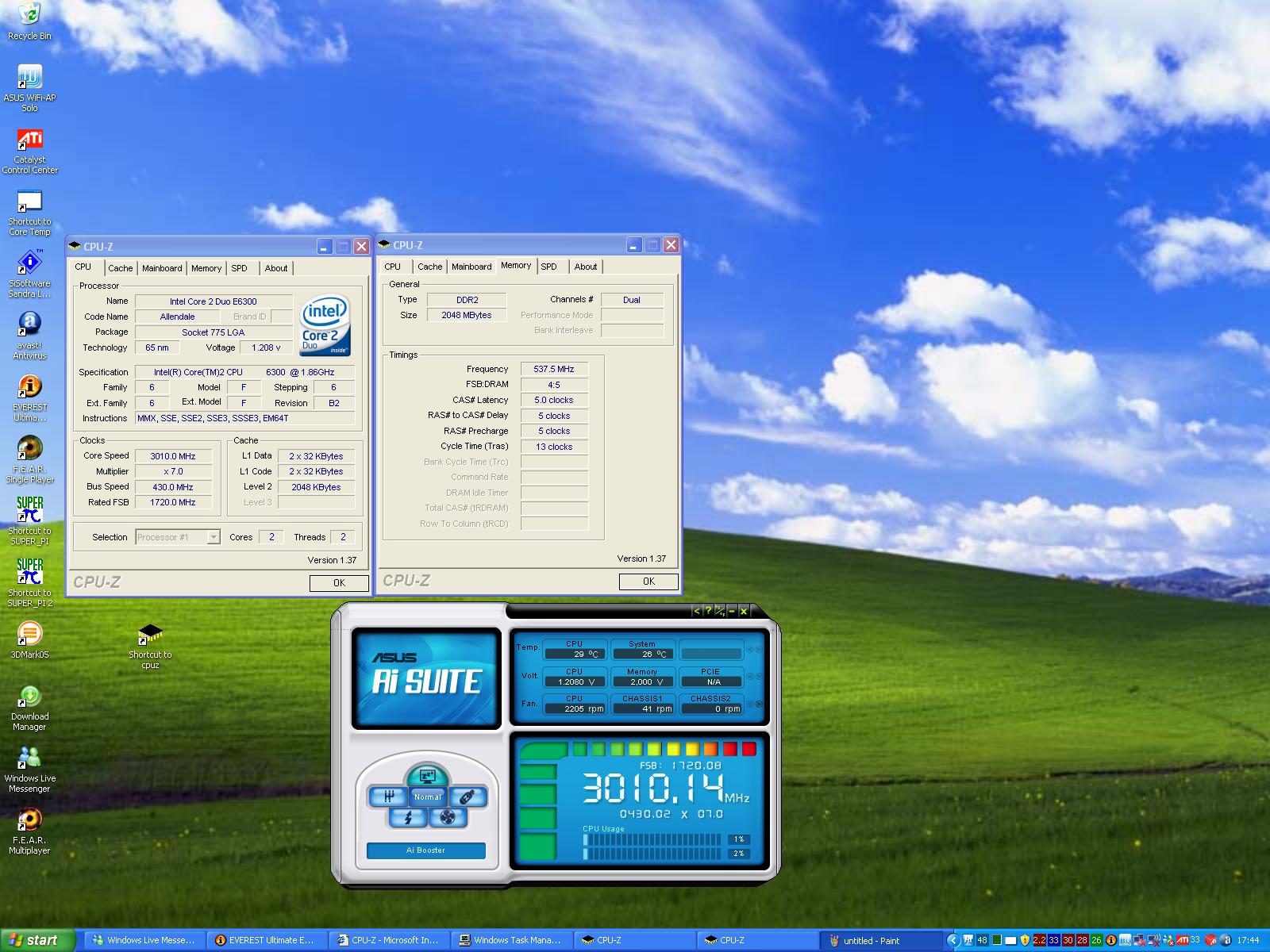Click taskbar clock showing 17:44
This screenshot has height=952, width=1270.
tap(1249, 940)
